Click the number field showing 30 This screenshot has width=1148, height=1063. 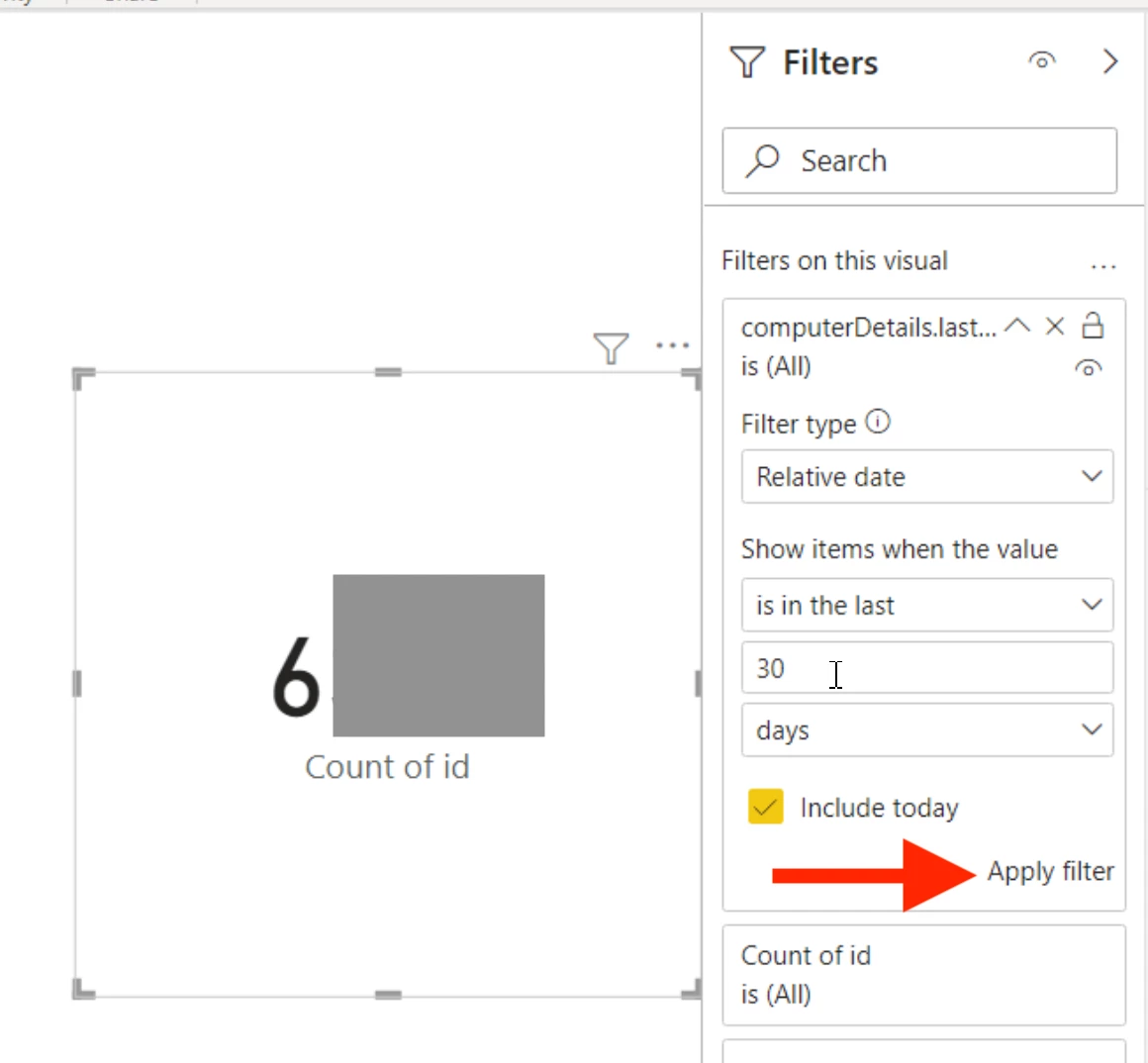(x=927, y=668)
